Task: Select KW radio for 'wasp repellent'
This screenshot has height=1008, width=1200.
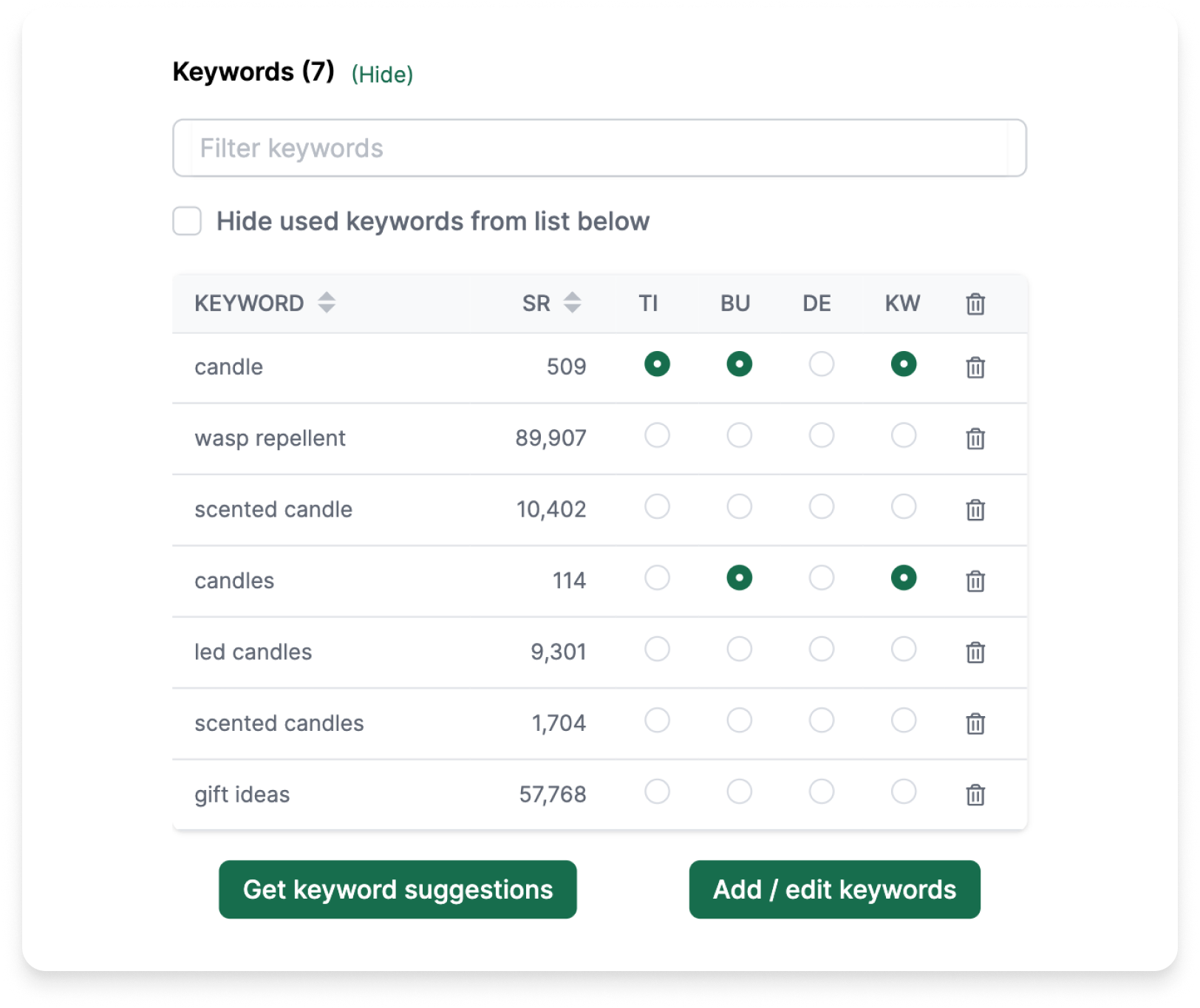Action: (x=903, y=435)
